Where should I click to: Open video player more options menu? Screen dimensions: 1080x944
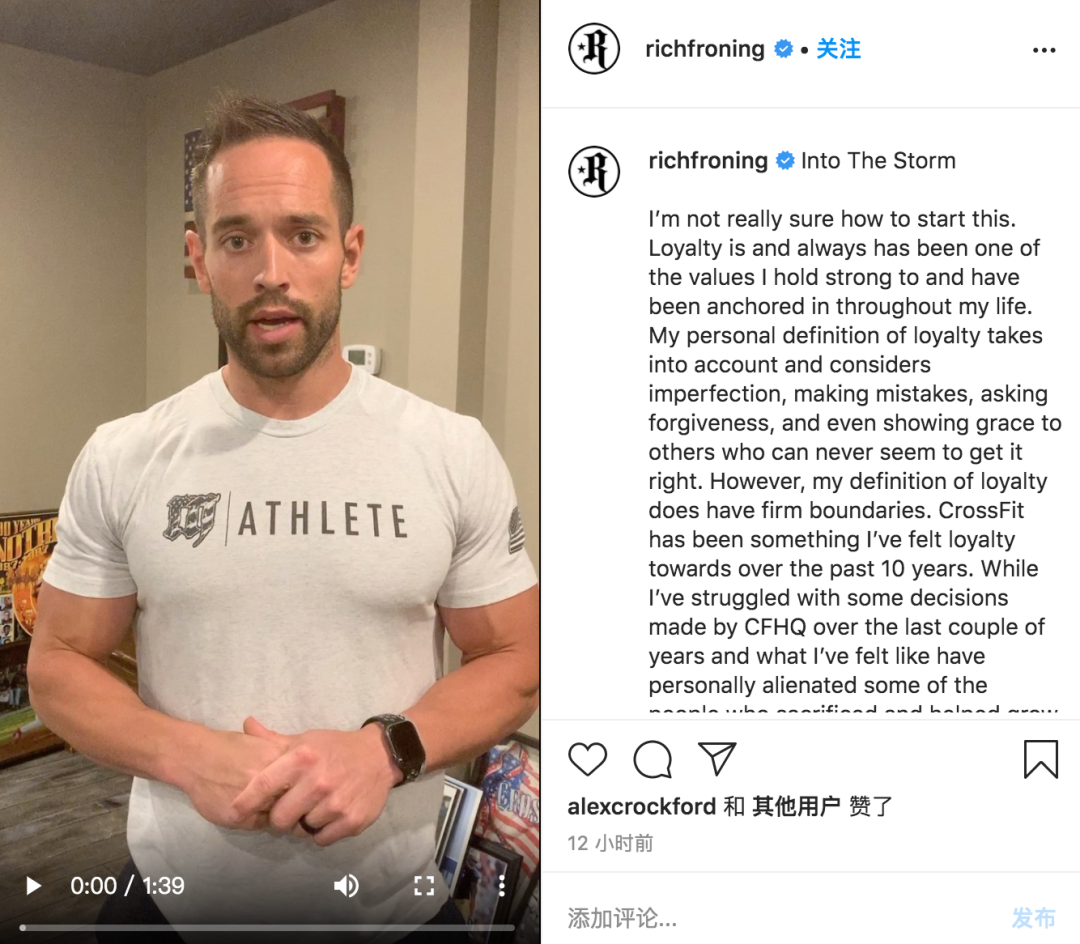(501, 885)
